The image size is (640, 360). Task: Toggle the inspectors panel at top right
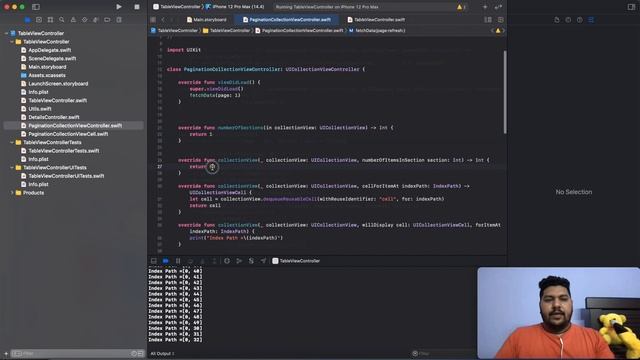[x=631, y=7]
